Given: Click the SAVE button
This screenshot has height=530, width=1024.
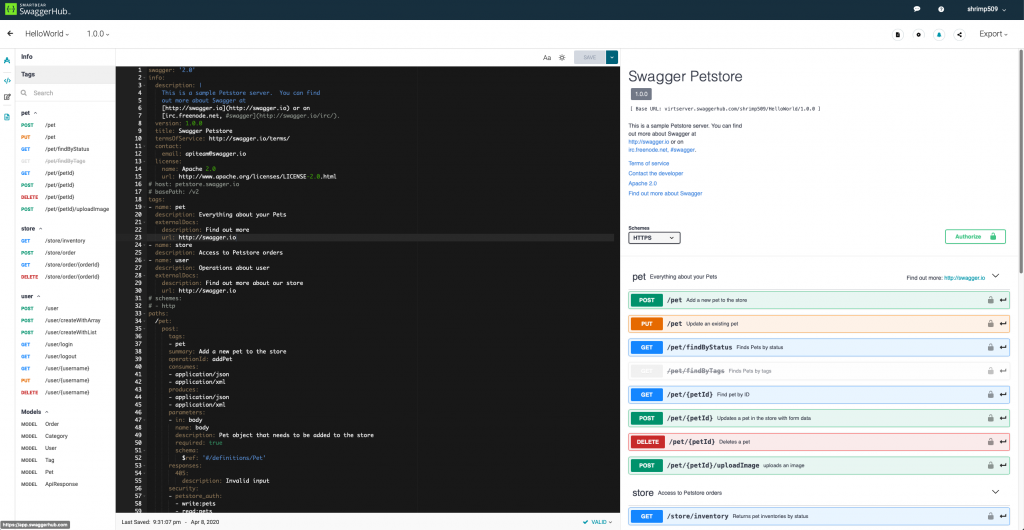Looking at the screenshot, I should click(x=590, y=57).
